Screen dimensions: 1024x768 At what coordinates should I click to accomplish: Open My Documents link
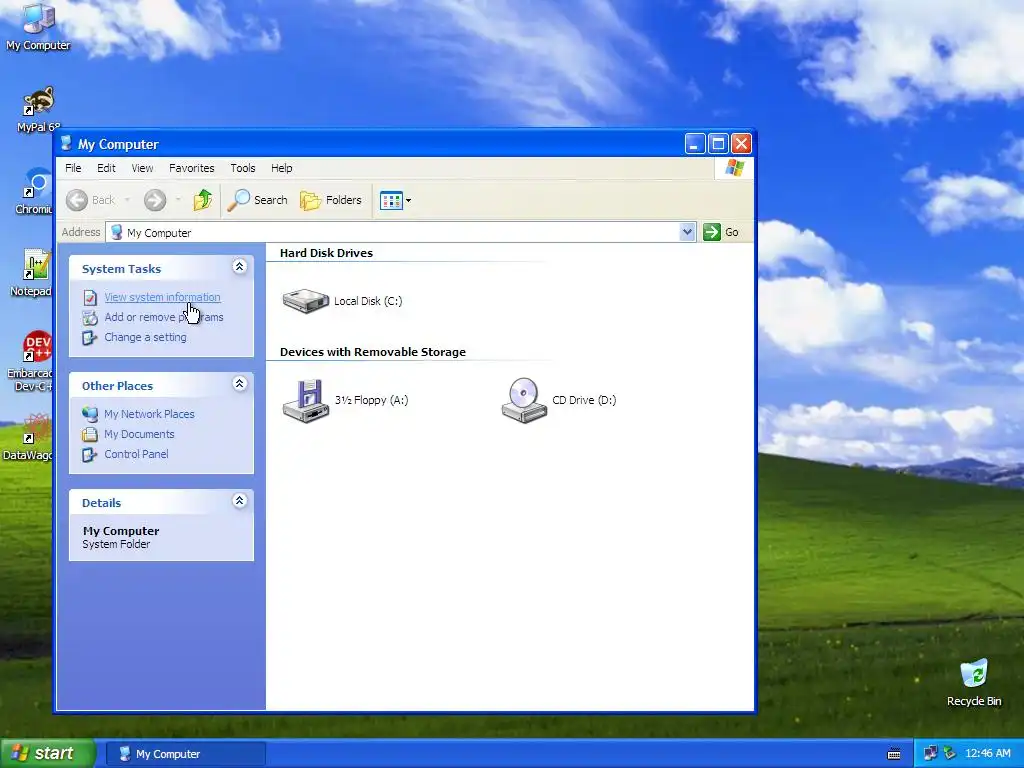pyautogui.click(x=140, y=434)
